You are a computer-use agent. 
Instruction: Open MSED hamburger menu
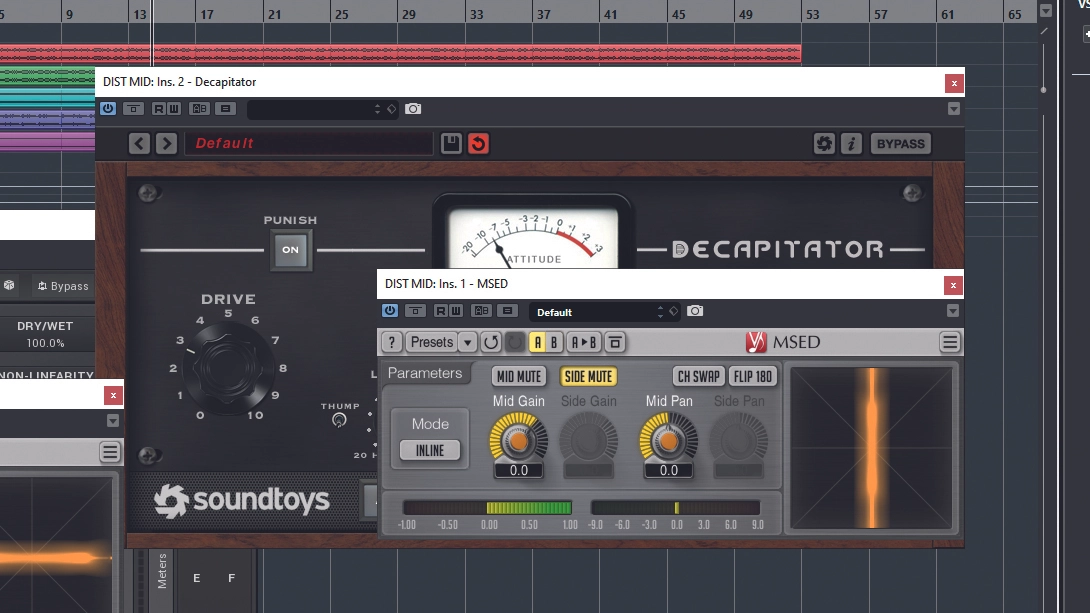950,342
